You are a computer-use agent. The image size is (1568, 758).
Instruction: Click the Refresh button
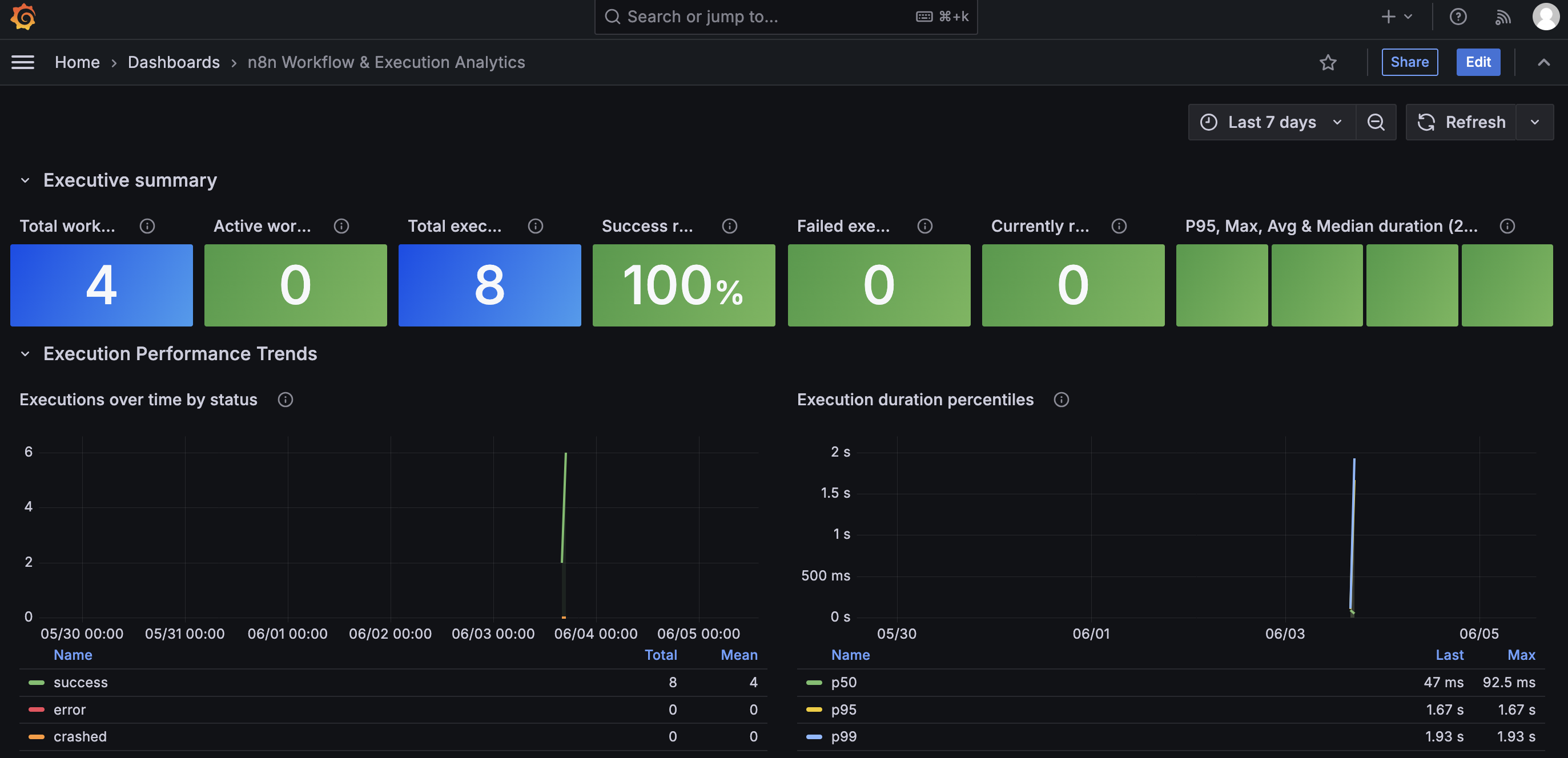(x=1461, y=122)
